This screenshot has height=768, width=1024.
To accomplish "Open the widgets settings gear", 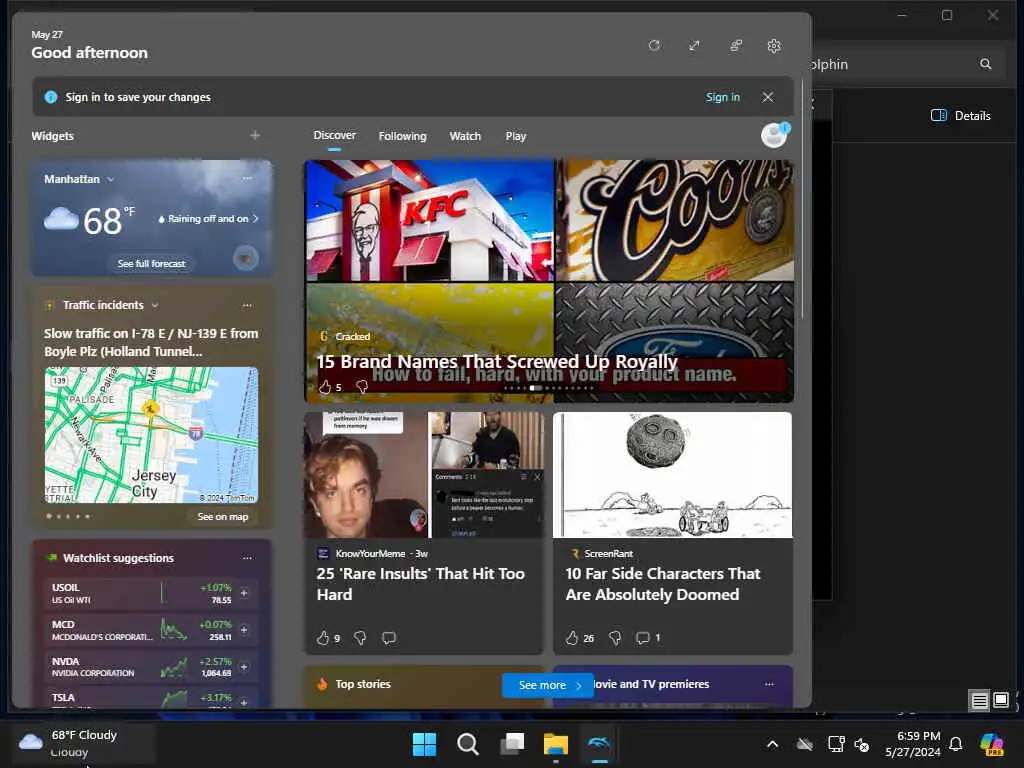I will tap(774, 46).
